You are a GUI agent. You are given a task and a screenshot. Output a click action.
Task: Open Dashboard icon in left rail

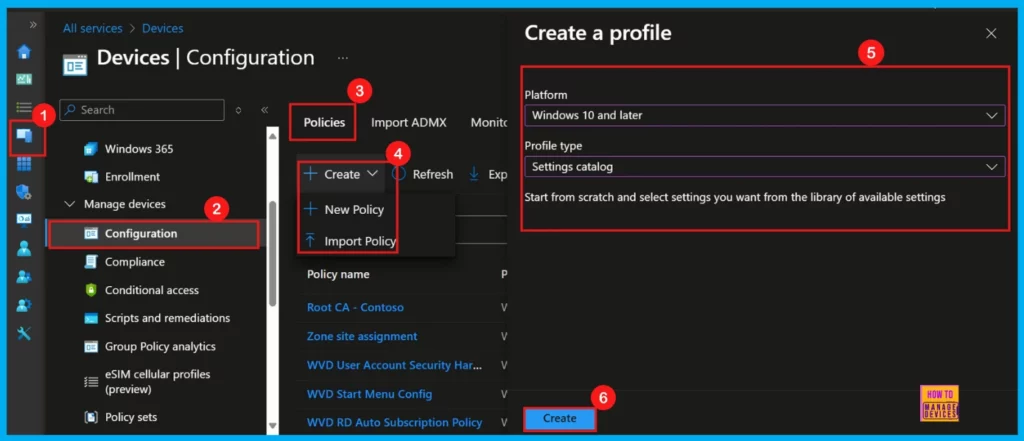(x=24, y=79)
